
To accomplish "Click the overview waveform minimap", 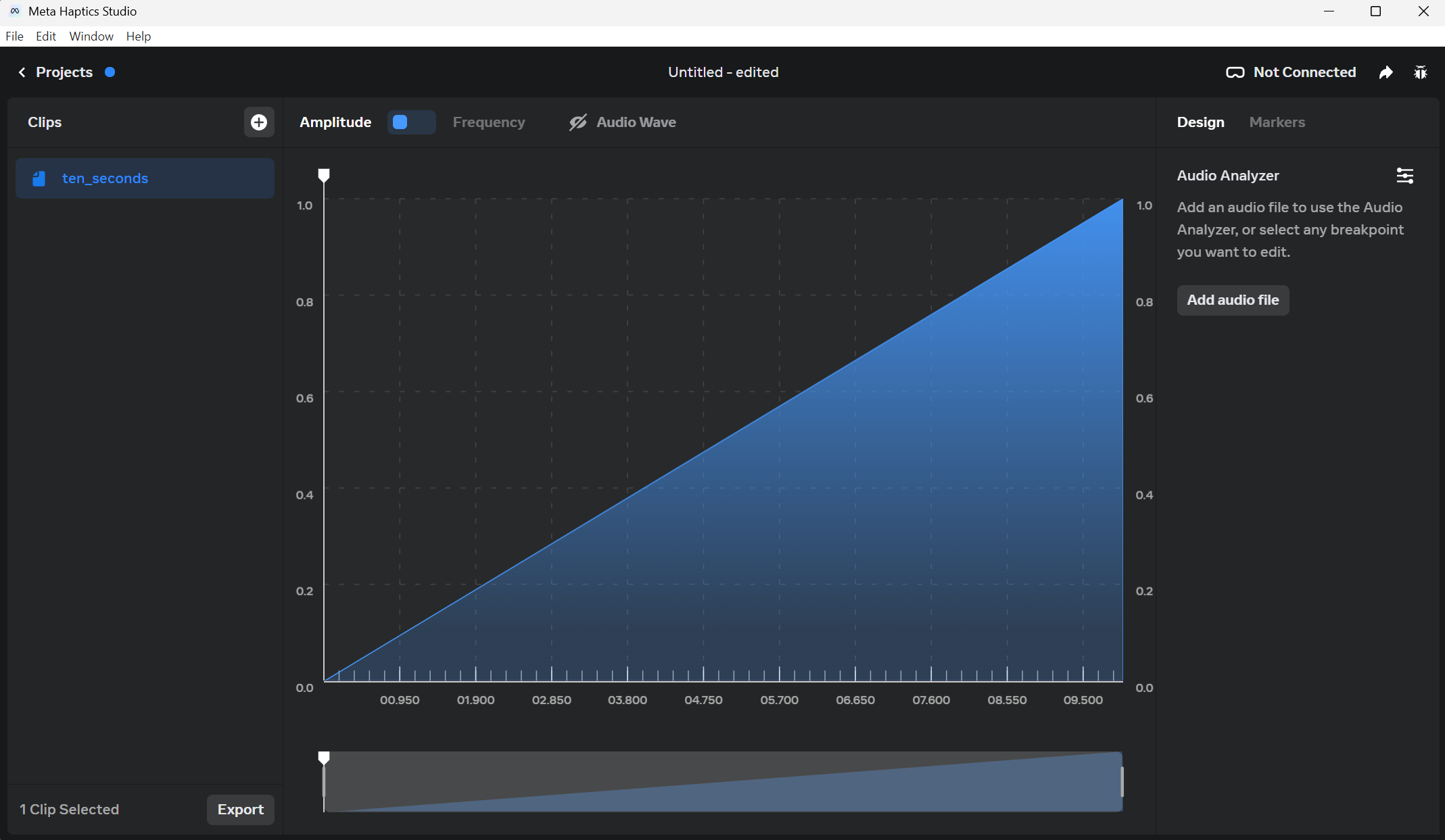I will 723,782.
